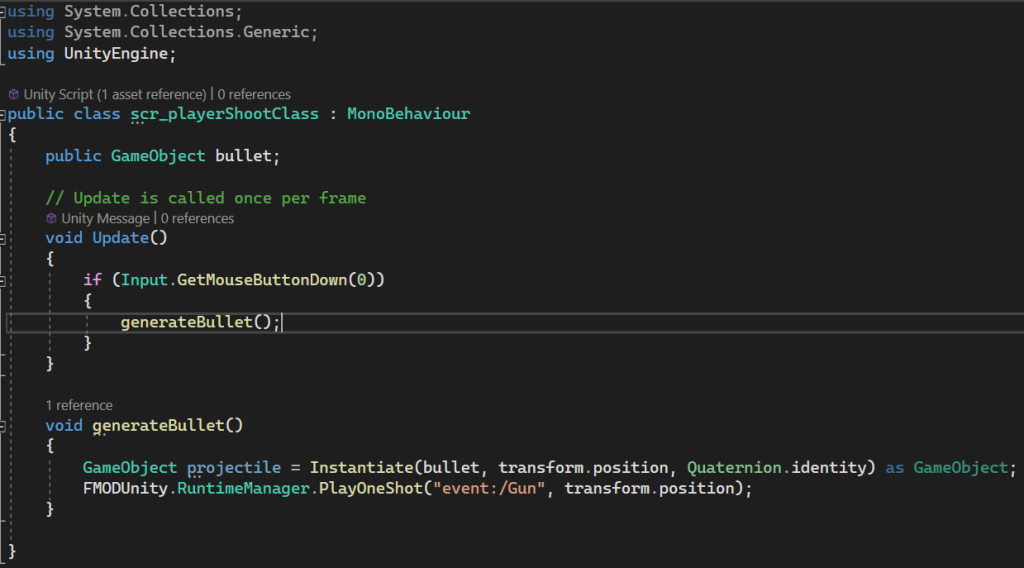
Task: Collapse the generateBullet method definition block
Action: [4, 426]
